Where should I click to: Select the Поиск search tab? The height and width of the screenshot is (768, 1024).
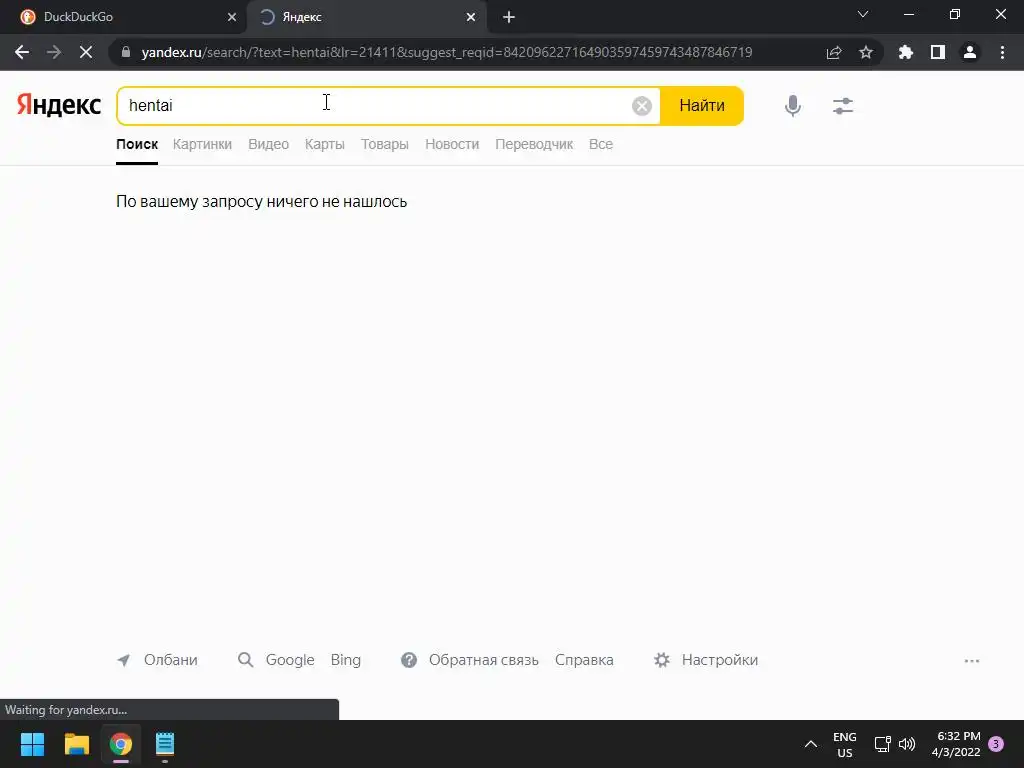click(x=137, y=144)
